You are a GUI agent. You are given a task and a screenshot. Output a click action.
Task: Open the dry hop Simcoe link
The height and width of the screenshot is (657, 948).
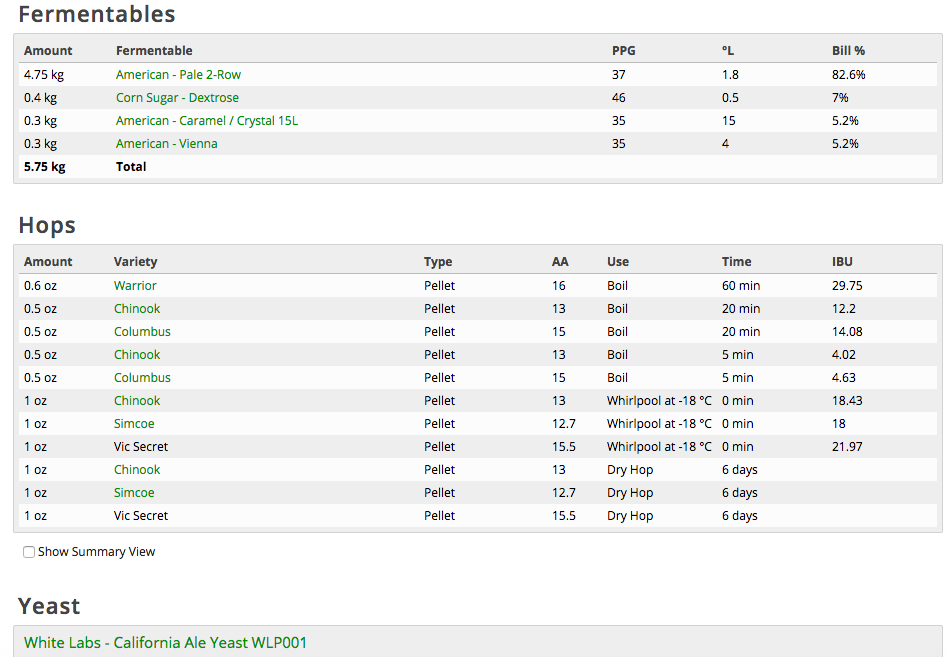pyautogui.click(x=134, y=492)
